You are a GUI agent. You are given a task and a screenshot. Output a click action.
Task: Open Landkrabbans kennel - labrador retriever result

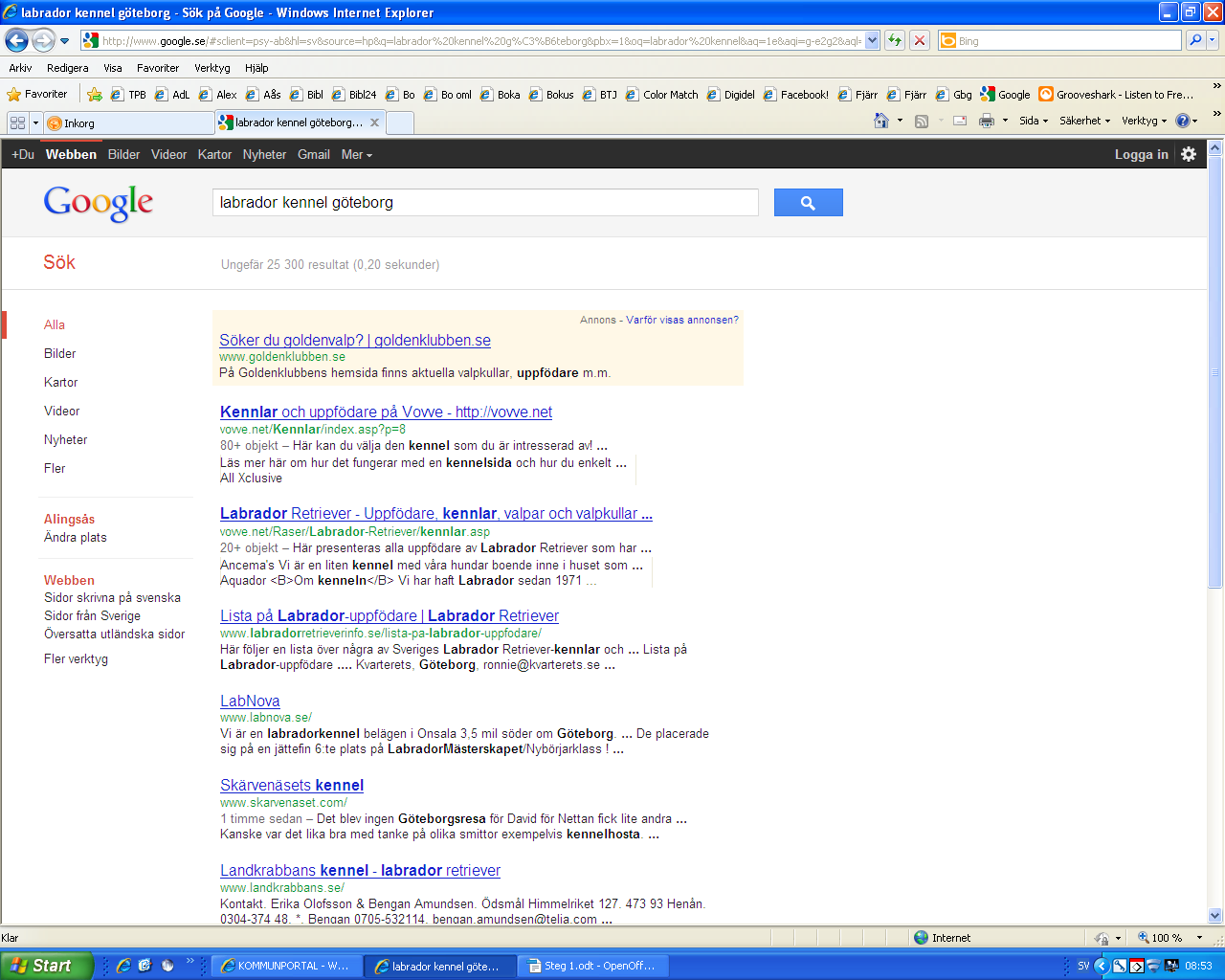click(x=360, y=870)
